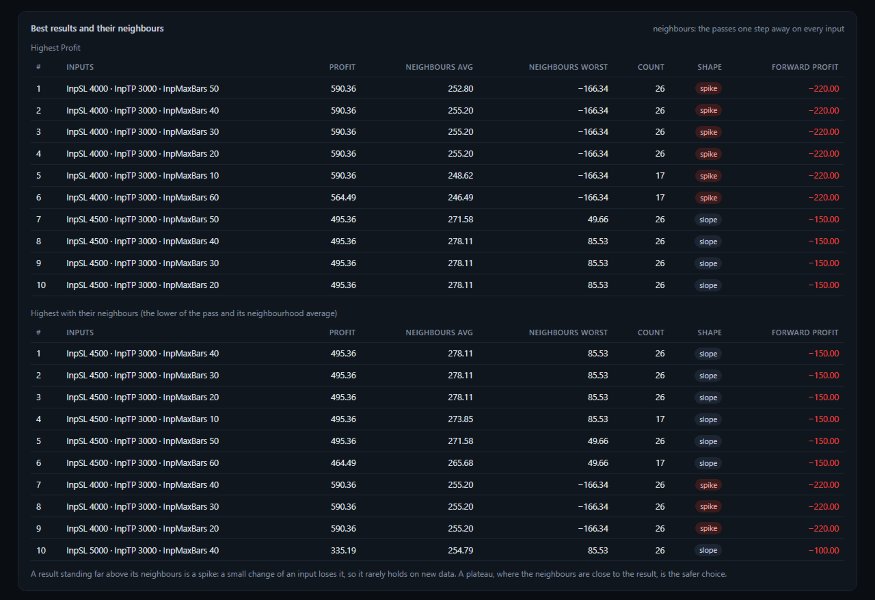
Task: Click the spike badge in the InpSL 4000 InpMaxBars 50 row
Action: 708,89
